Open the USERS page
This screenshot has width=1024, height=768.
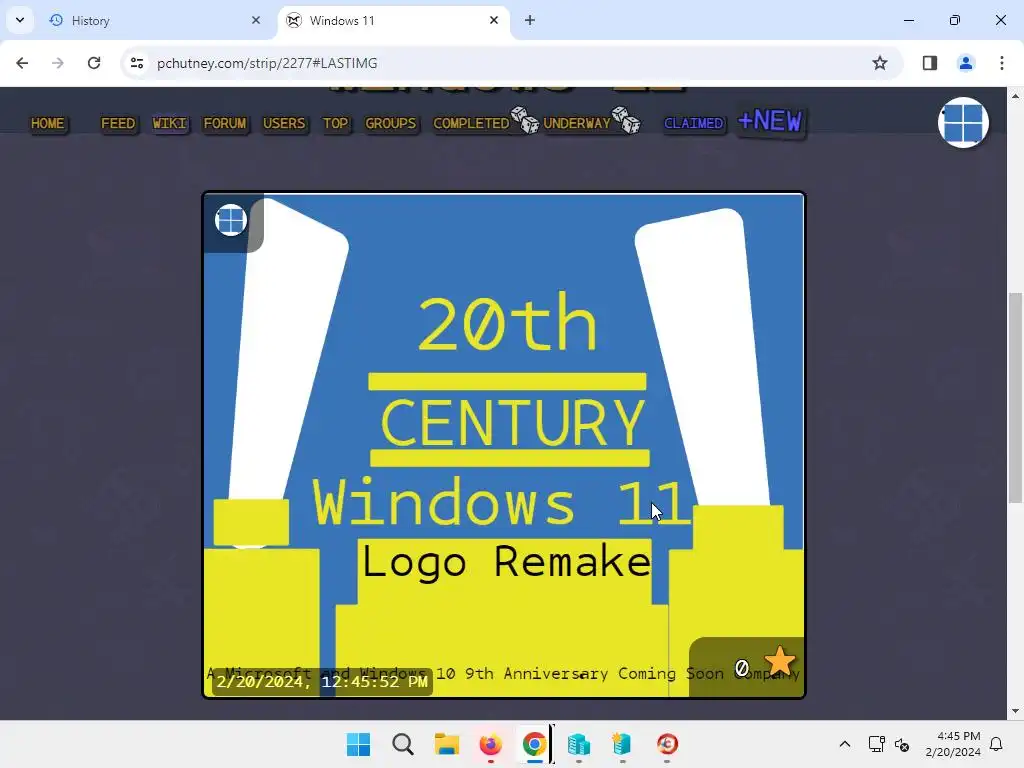pos(284,123)
